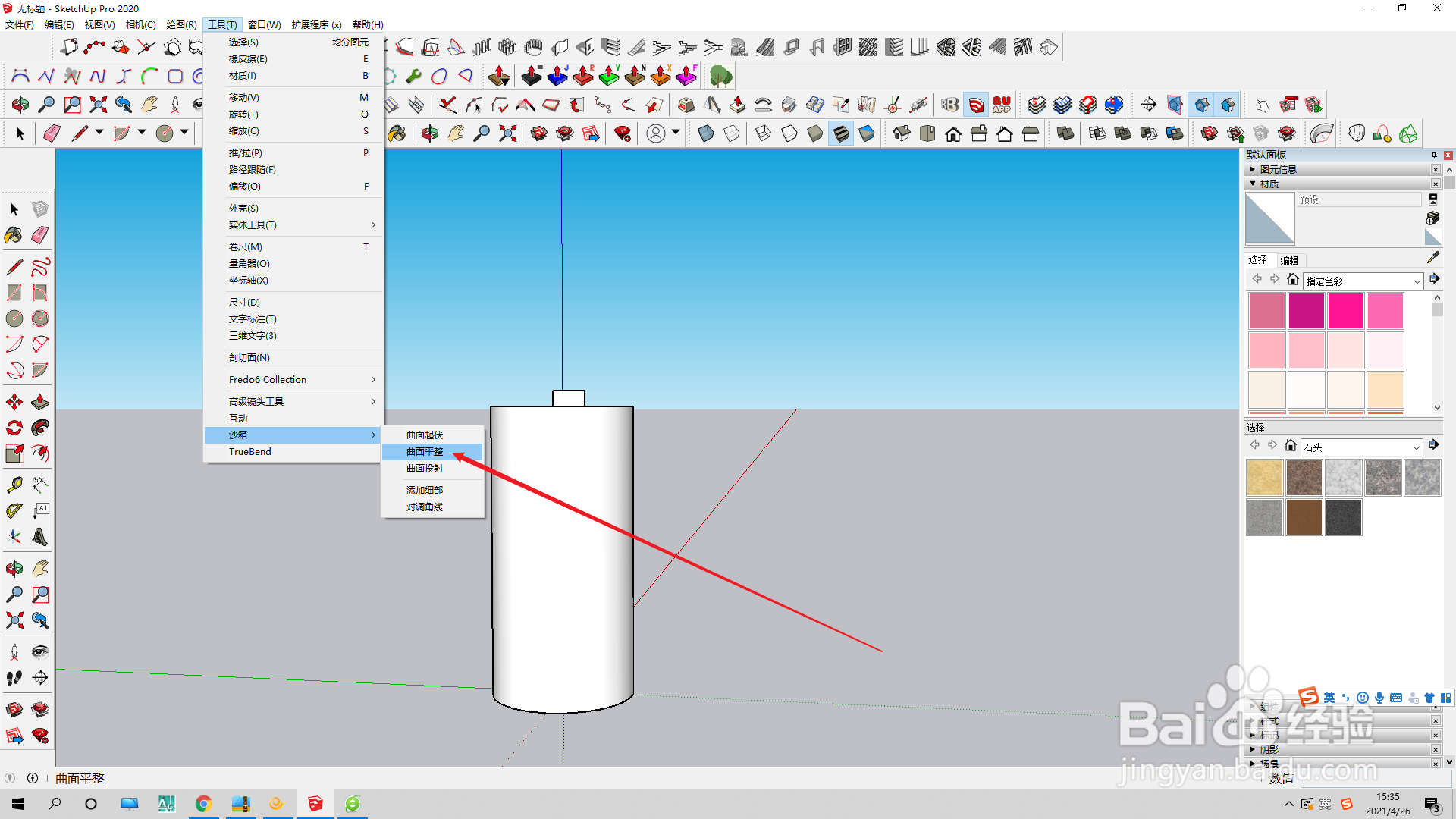1456x819 pixels.
Task: Open the Windows Start menu
Action: (18, 804)
